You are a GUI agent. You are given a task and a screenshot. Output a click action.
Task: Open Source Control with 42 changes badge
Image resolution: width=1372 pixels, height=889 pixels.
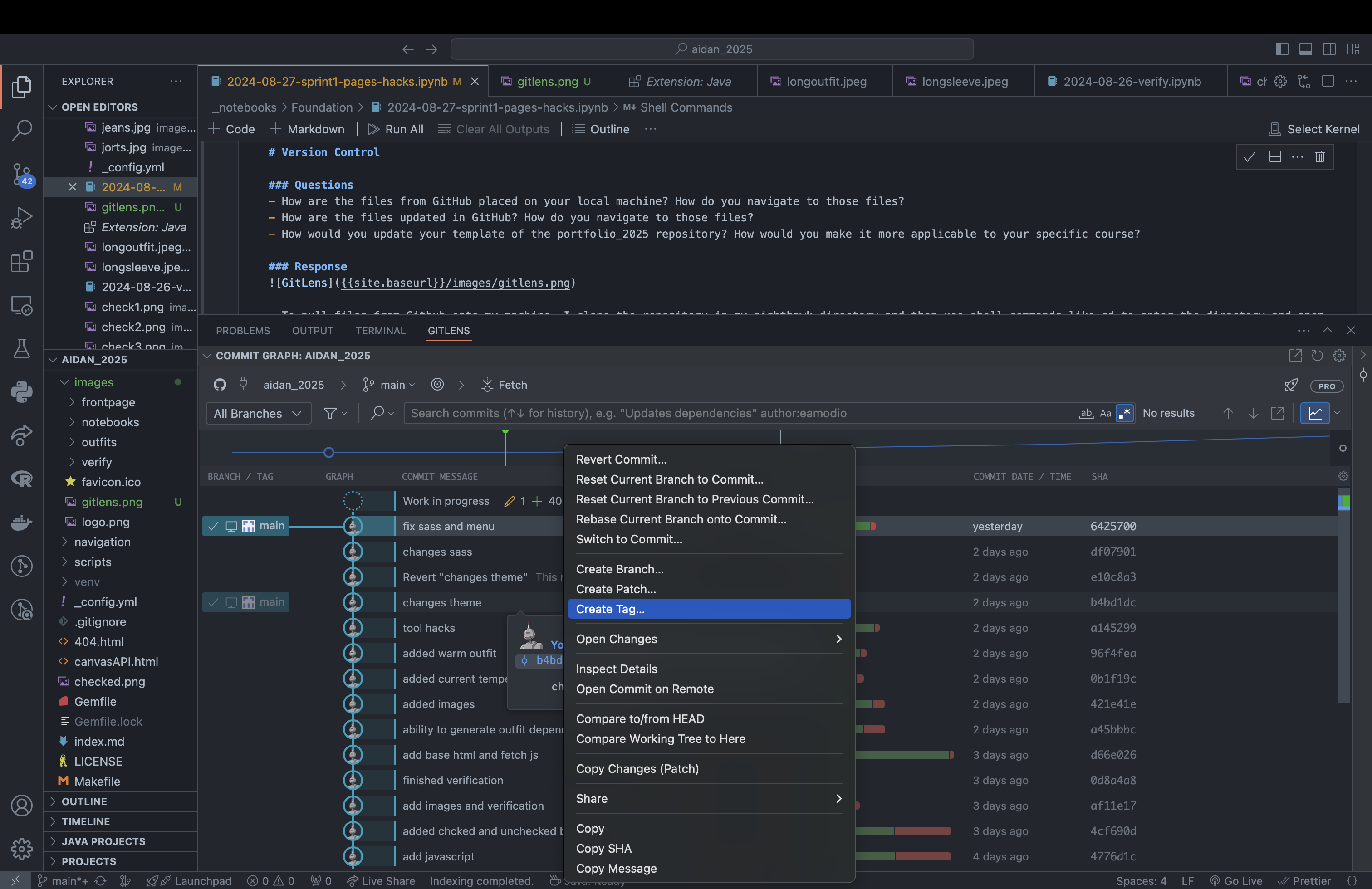click(23, 174)
